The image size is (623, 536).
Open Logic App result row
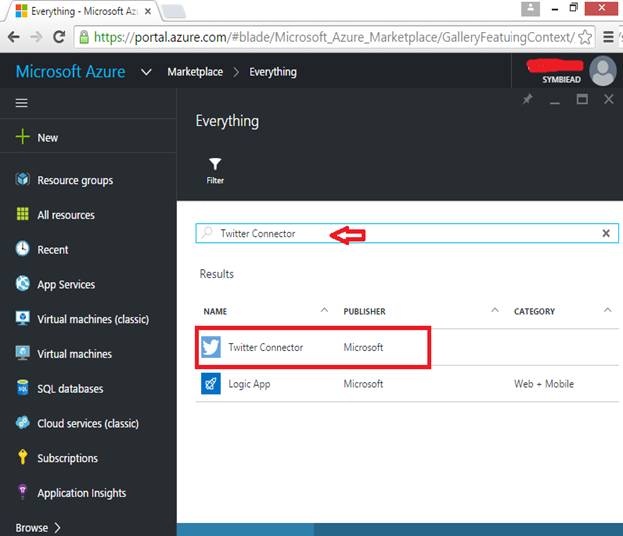(x=407, y=383)
